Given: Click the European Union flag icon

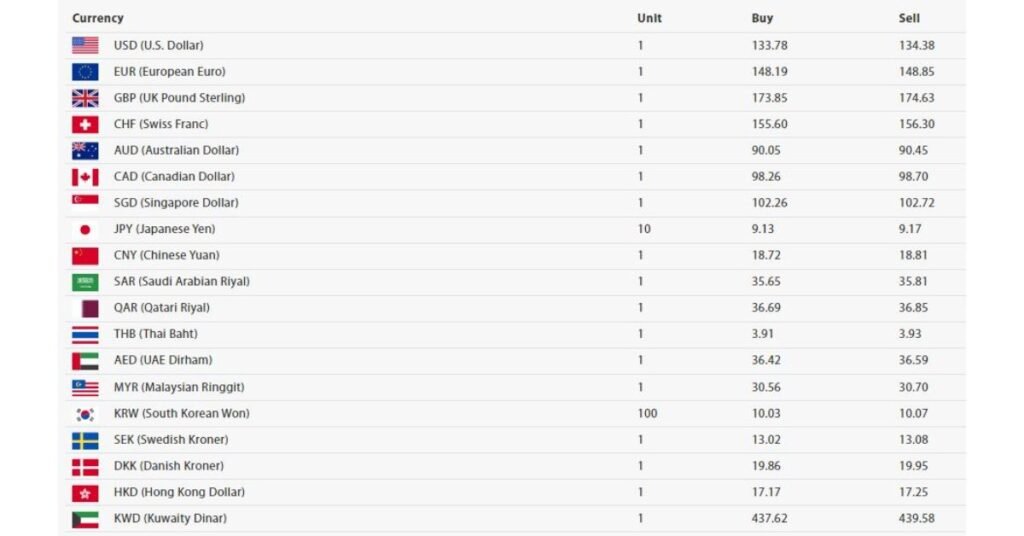Looking at the screenshot, I should click(x=85, y=72).
